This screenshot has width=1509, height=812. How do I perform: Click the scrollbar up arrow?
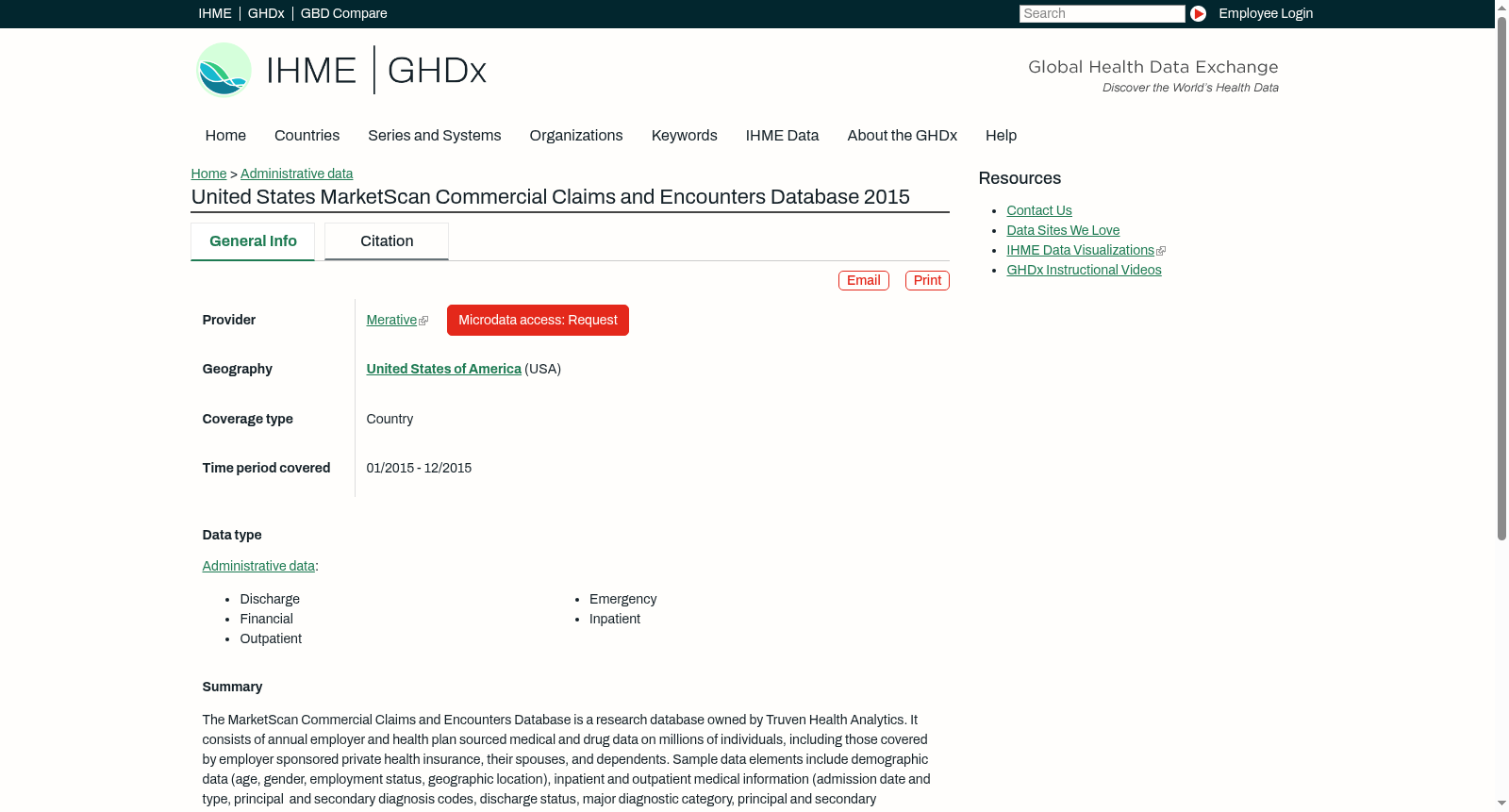click(x=1501, y=7)
